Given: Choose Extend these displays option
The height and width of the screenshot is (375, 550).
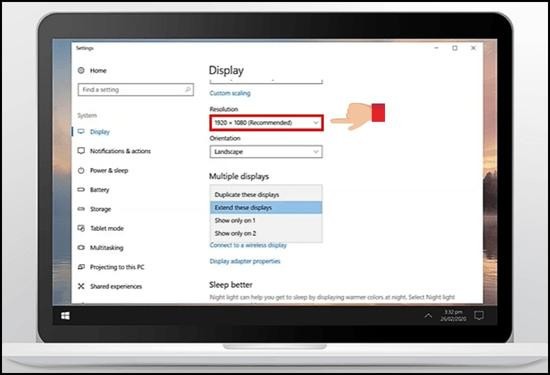Looking at the screenshot, I should tap(266, 208).
